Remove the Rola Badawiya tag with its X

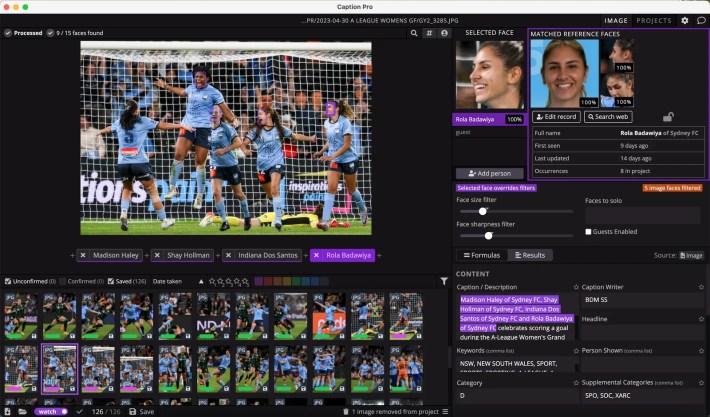coord(316,255)
